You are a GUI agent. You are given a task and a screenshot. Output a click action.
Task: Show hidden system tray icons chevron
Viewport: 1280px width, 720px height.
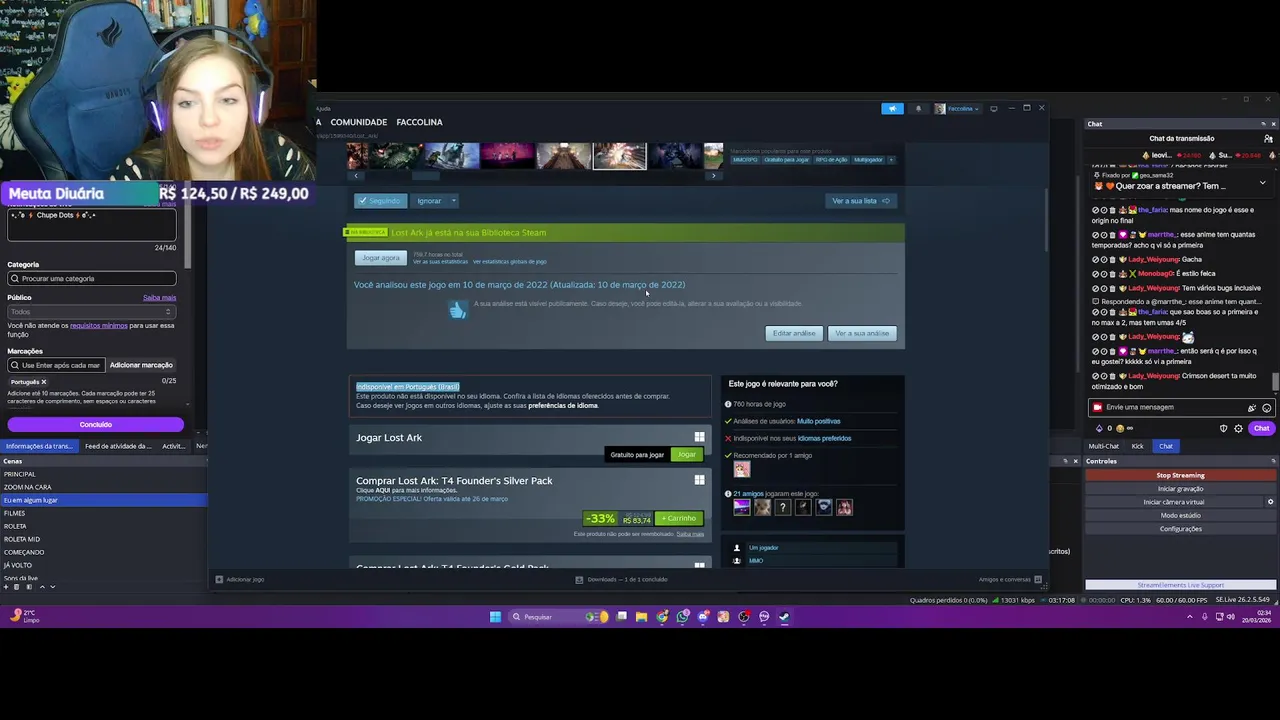[1189, 617]
